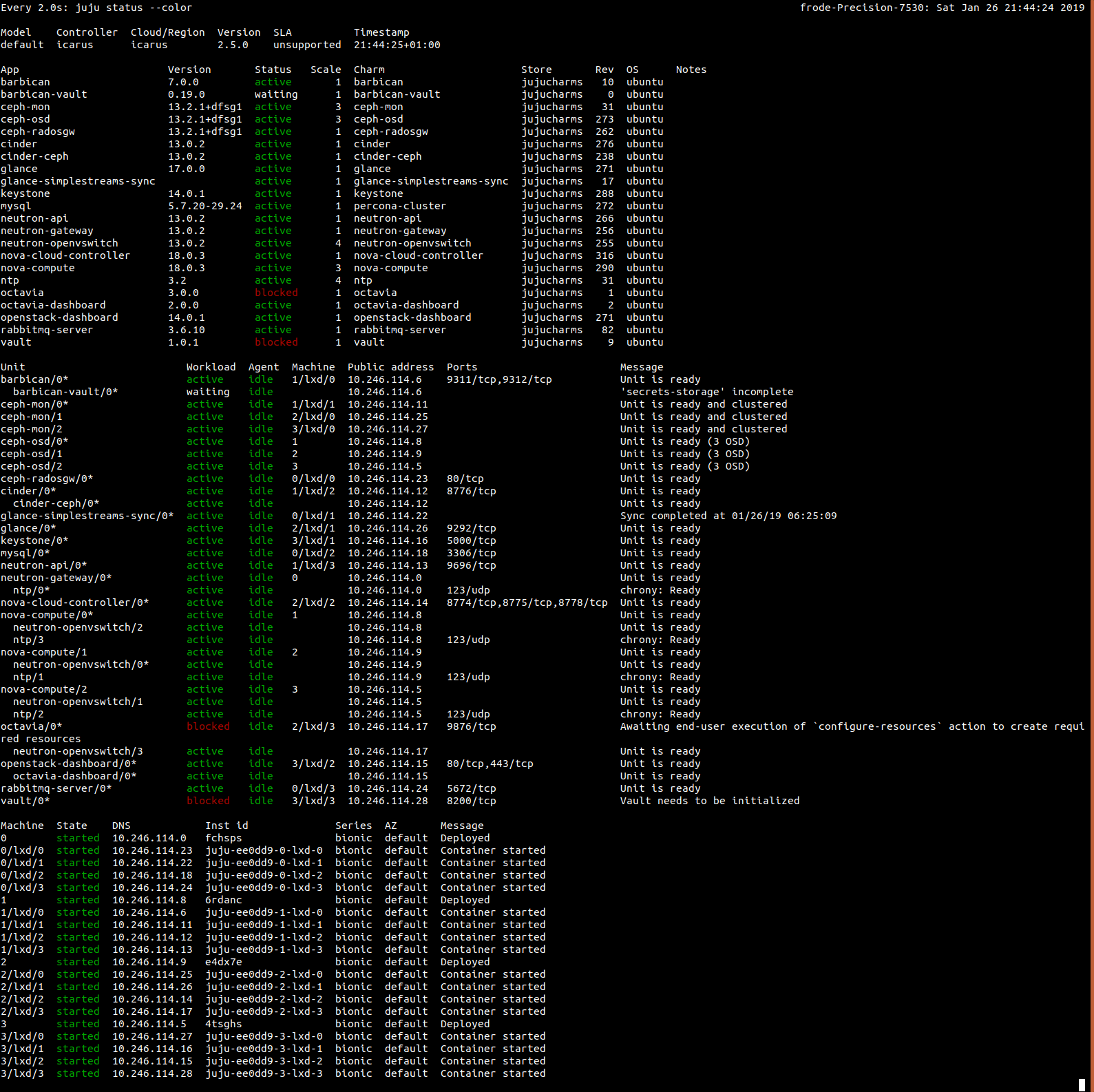Click the vault/0* workload 'blocked' status
This screenshot has width=1094, height=1092.
coord(208,801)
